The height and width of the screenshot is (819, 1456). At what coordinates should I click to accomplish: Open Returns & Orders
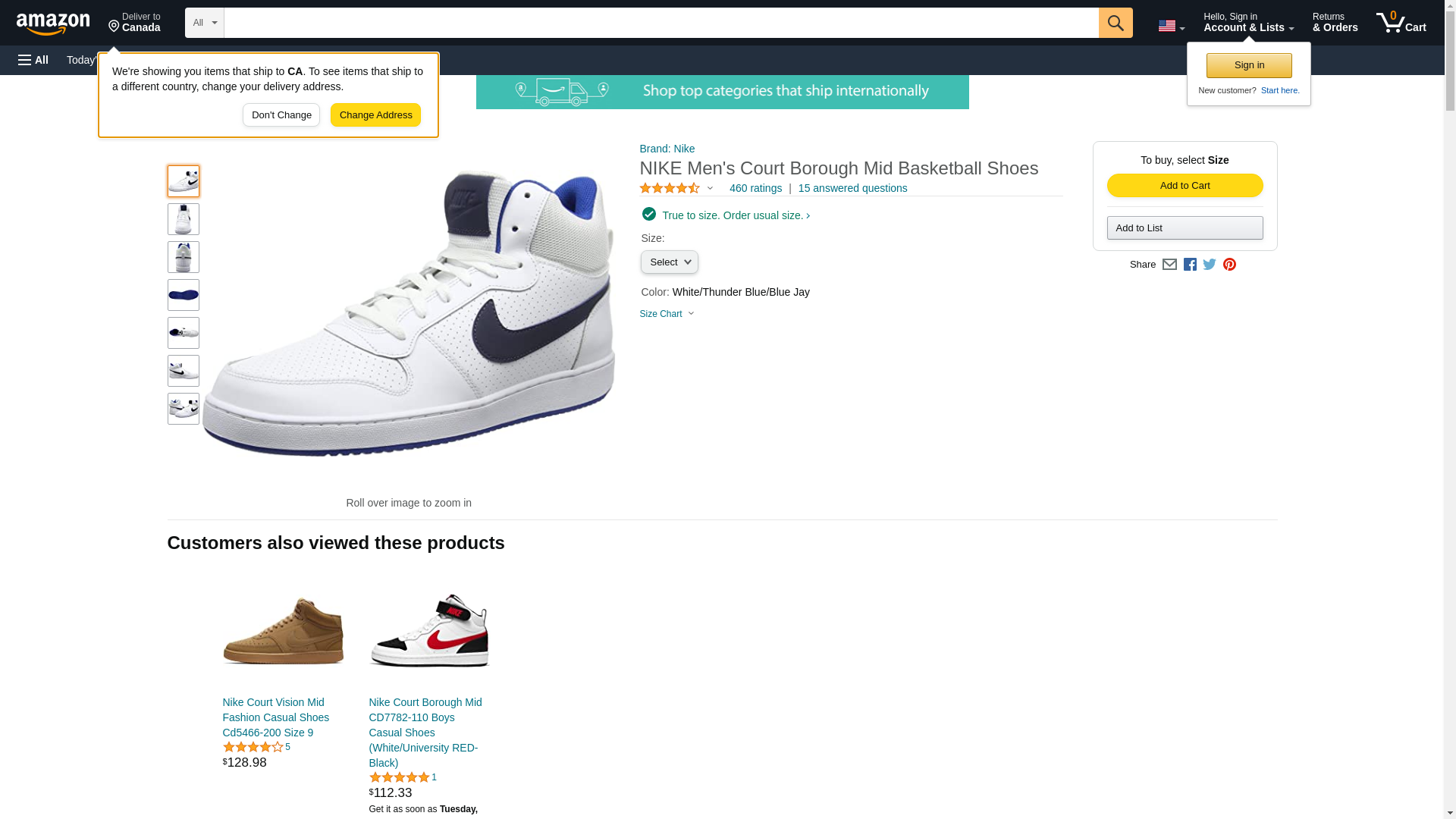[1335, 23]
